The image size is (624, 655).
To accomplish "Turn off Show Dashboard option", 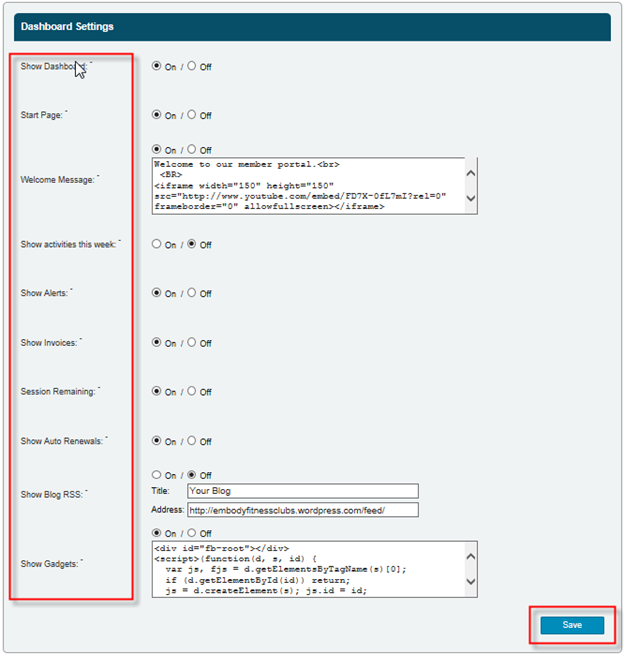I will click(192, 67).
